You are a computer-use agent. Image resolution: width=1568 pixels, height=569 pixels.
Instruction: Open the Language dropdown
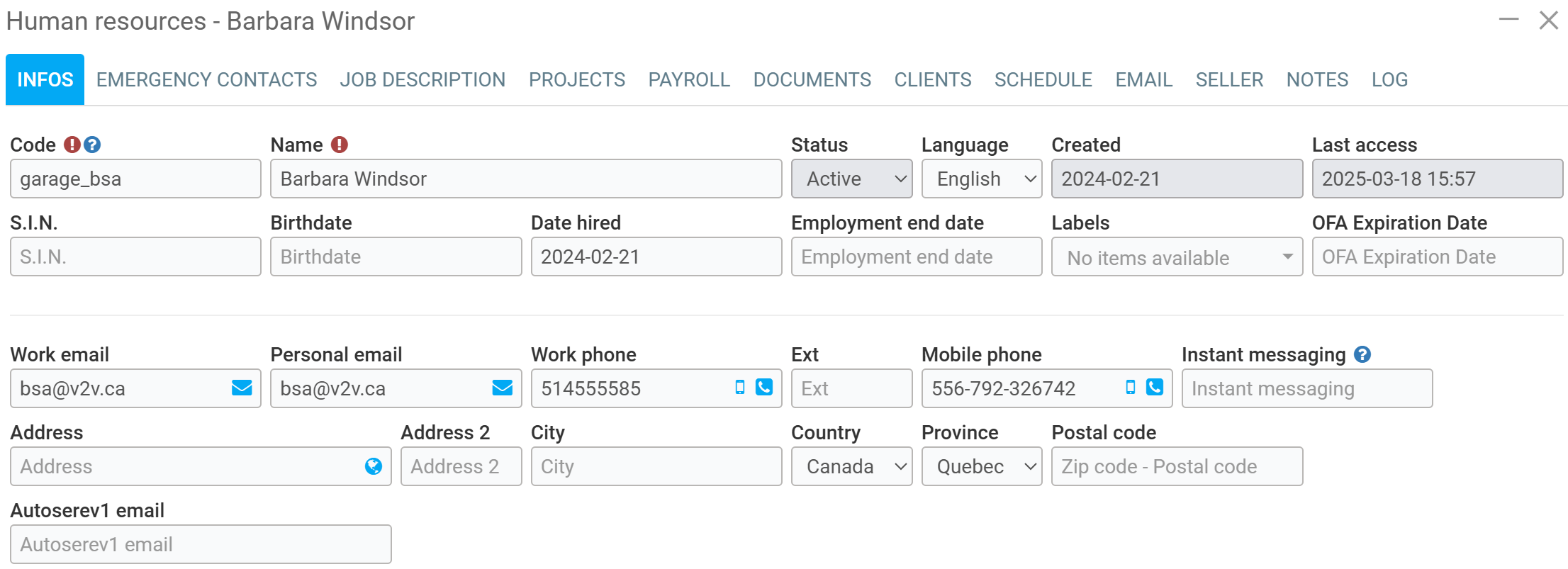981,179
